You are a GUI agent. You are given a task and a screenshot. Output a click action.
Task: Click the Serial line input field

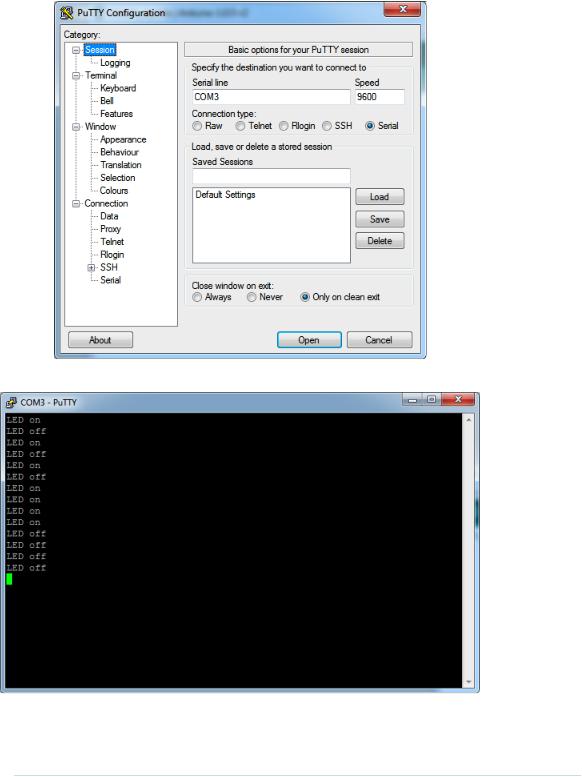pyautogui.click(x=271, y=97)
